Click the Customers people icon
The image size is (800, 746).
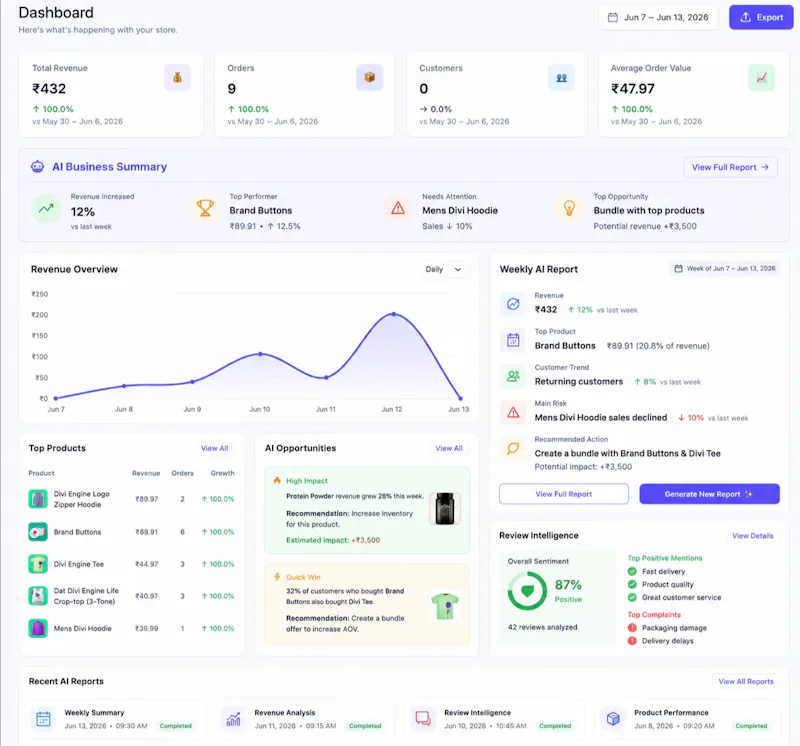pyautogui.click(x=561, y=78)
